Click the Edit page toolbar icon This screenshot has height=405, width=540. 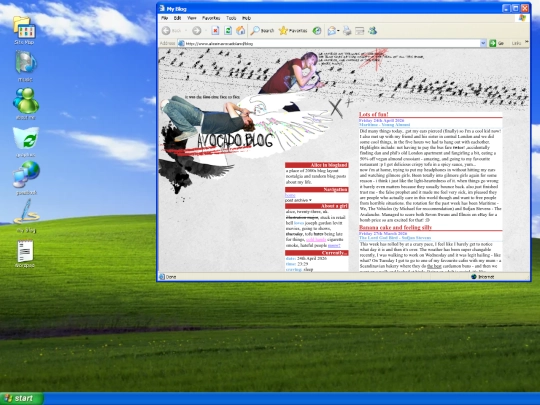359,31
